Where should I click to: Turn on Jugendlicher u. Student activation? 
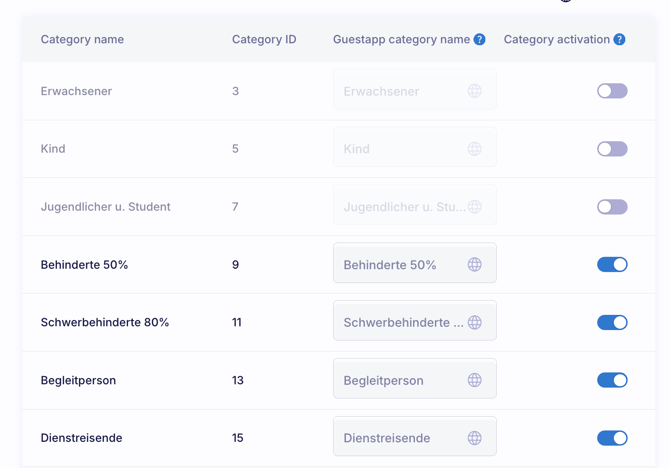(612, 207)
